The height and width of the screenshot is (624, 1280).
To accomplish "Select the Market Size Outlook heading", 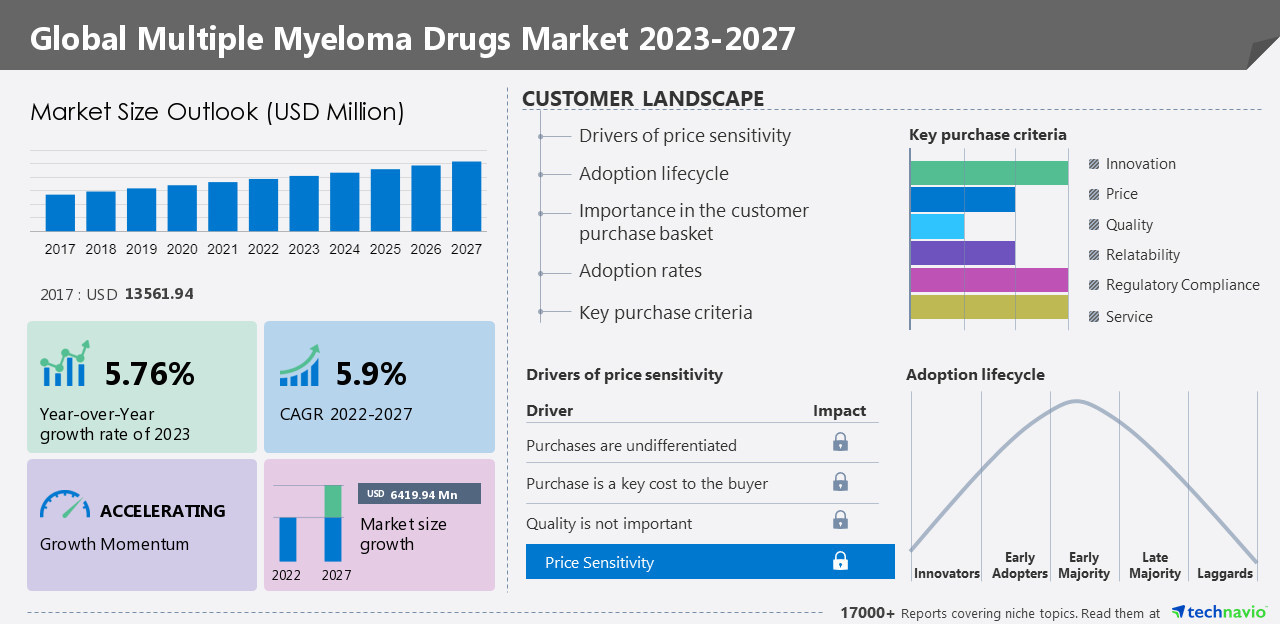I will pos(218,112).
